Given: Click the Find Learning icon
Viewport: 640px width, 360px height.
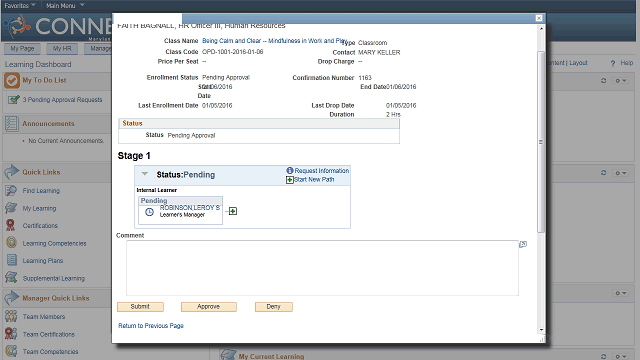Looking at the screenshot, I should (x=11, y=191).
